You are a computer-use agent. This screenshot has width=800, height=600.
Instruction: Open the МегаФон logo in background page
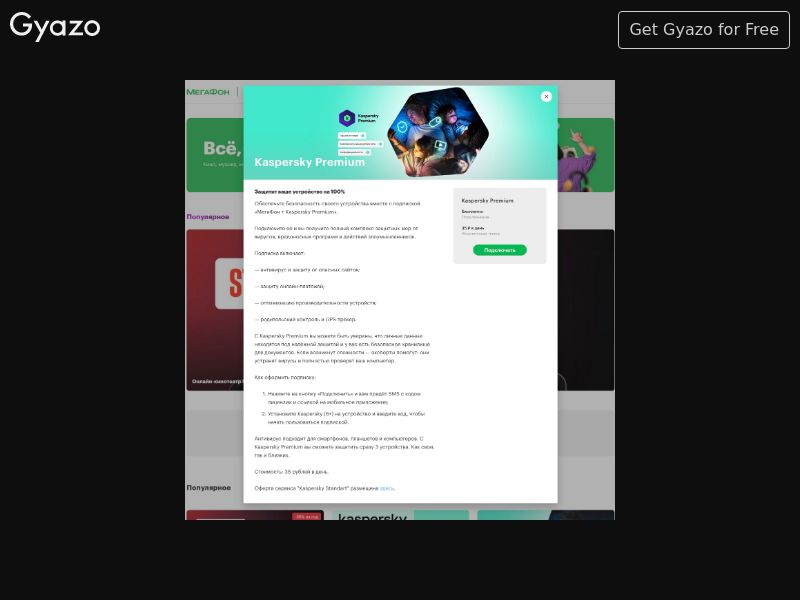[x=208, y=92]
